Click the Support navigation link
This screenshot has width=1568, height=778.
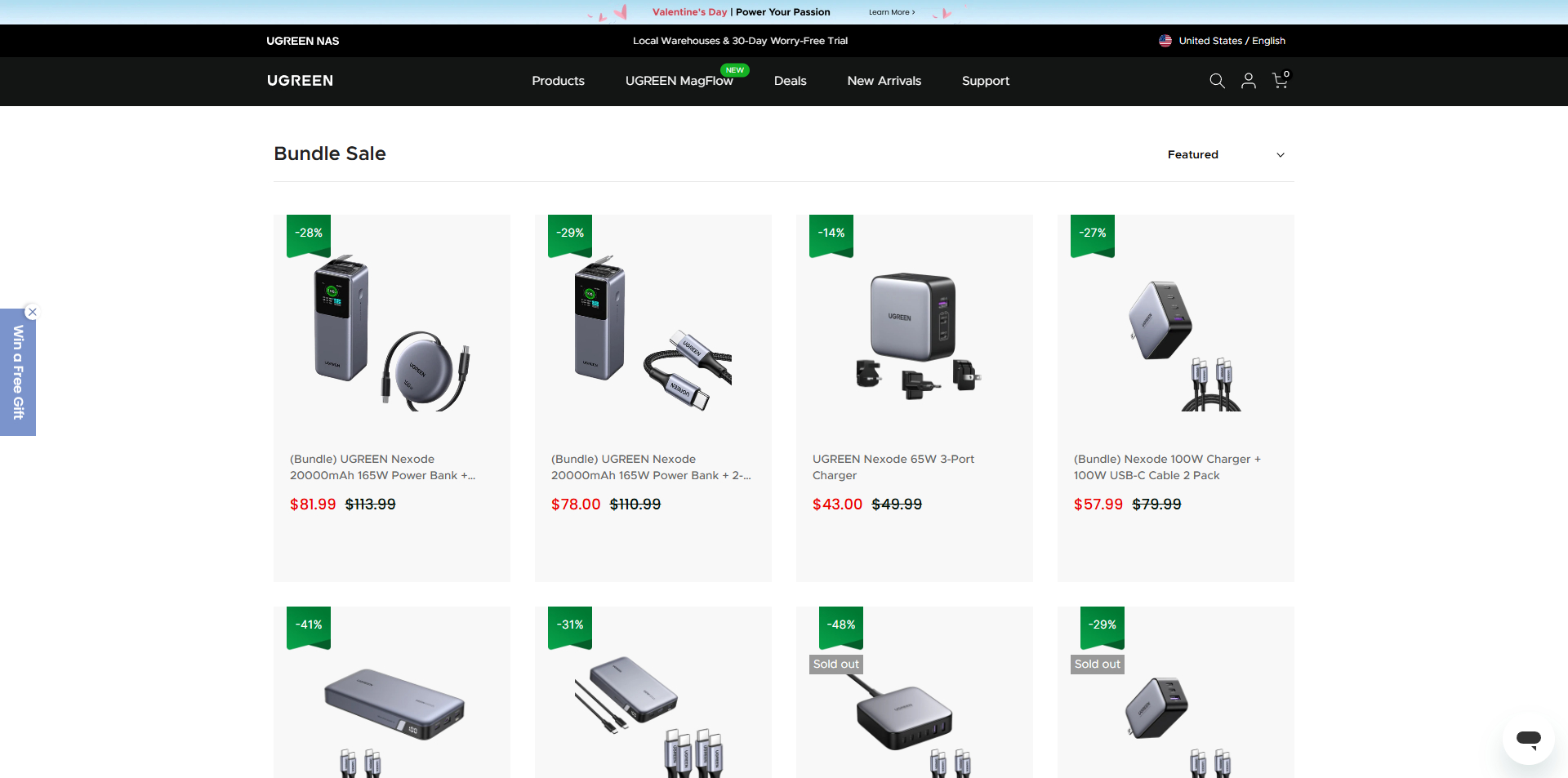pos(985,81)
